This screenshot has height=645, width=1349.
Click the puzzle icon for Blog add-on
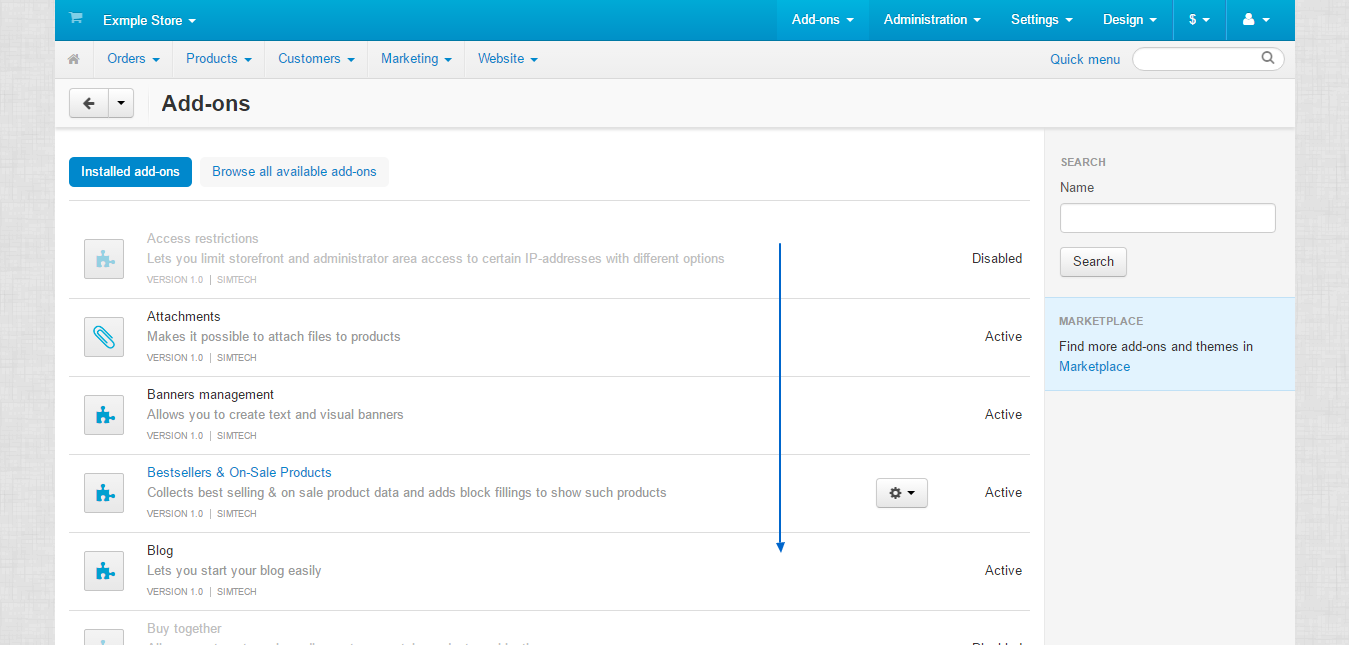pyautogui.click(x=103, y=571)
